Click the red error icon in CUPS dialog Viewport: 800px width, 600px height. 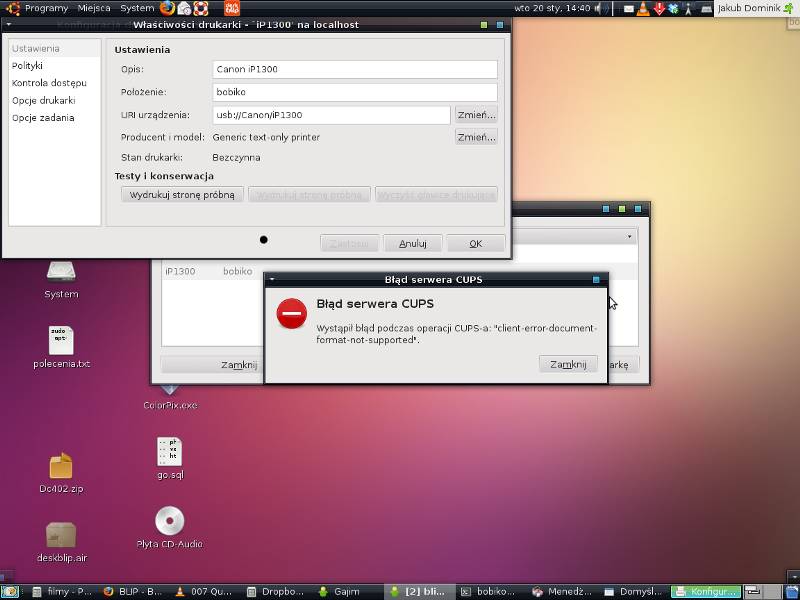click(292, 313)
